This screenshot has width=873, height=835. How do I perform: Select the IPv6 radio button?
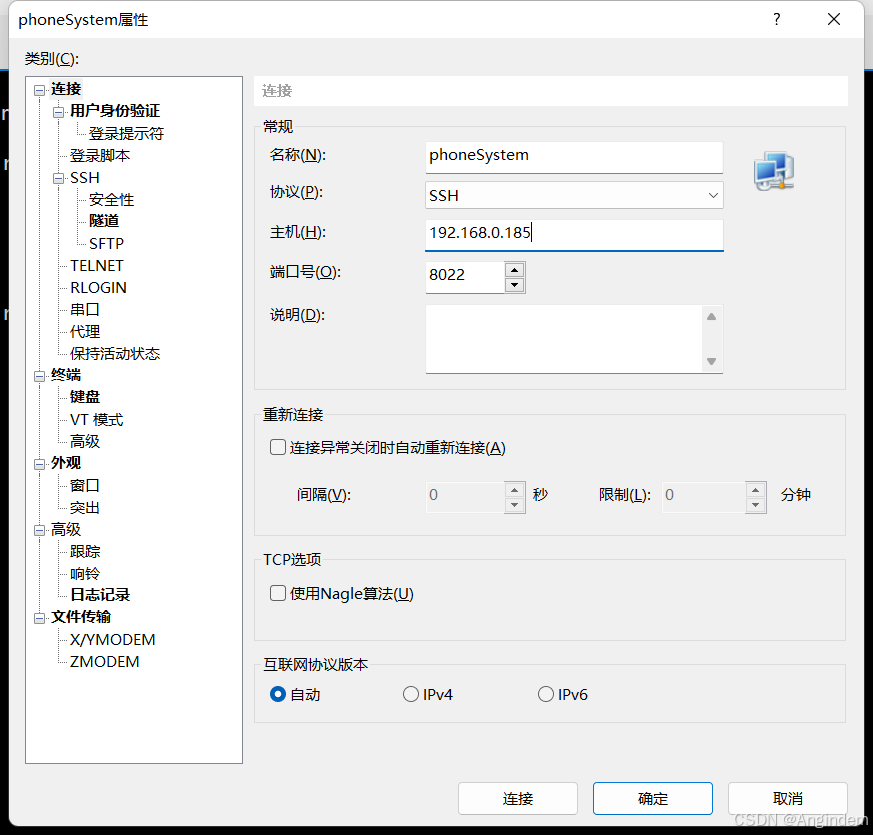click(546, 694)
